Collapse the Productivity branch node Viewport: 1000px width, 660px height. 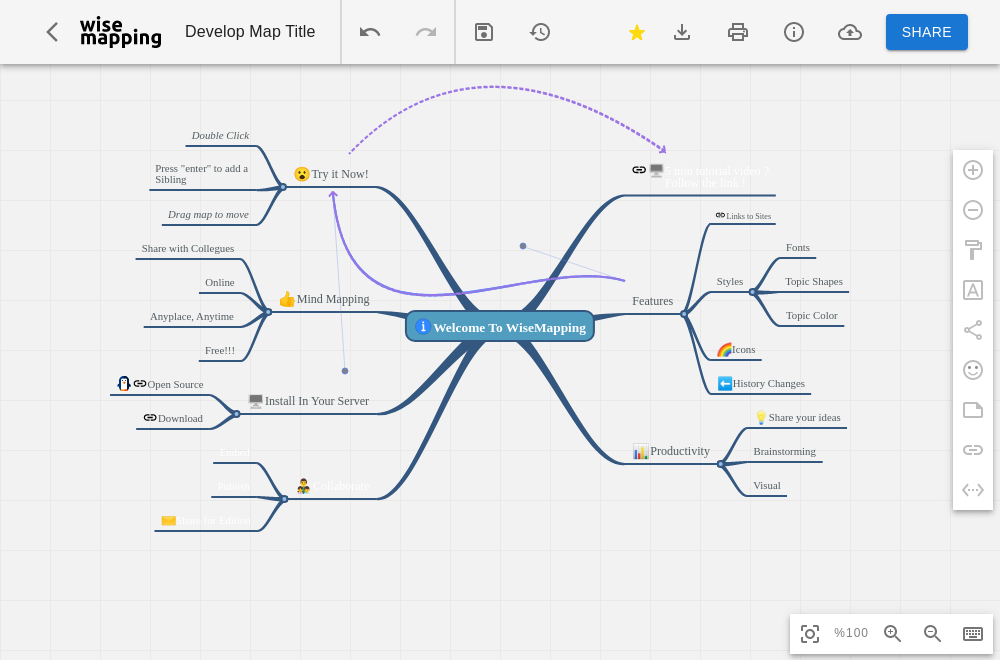(720, 464)
